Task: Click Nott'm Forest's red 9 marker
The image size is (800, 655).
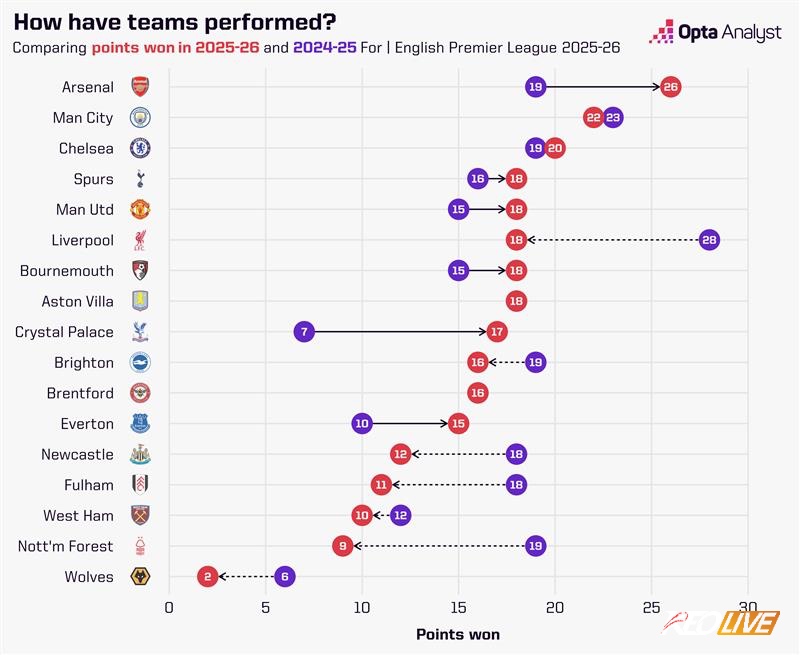Action: click(343, 546)
